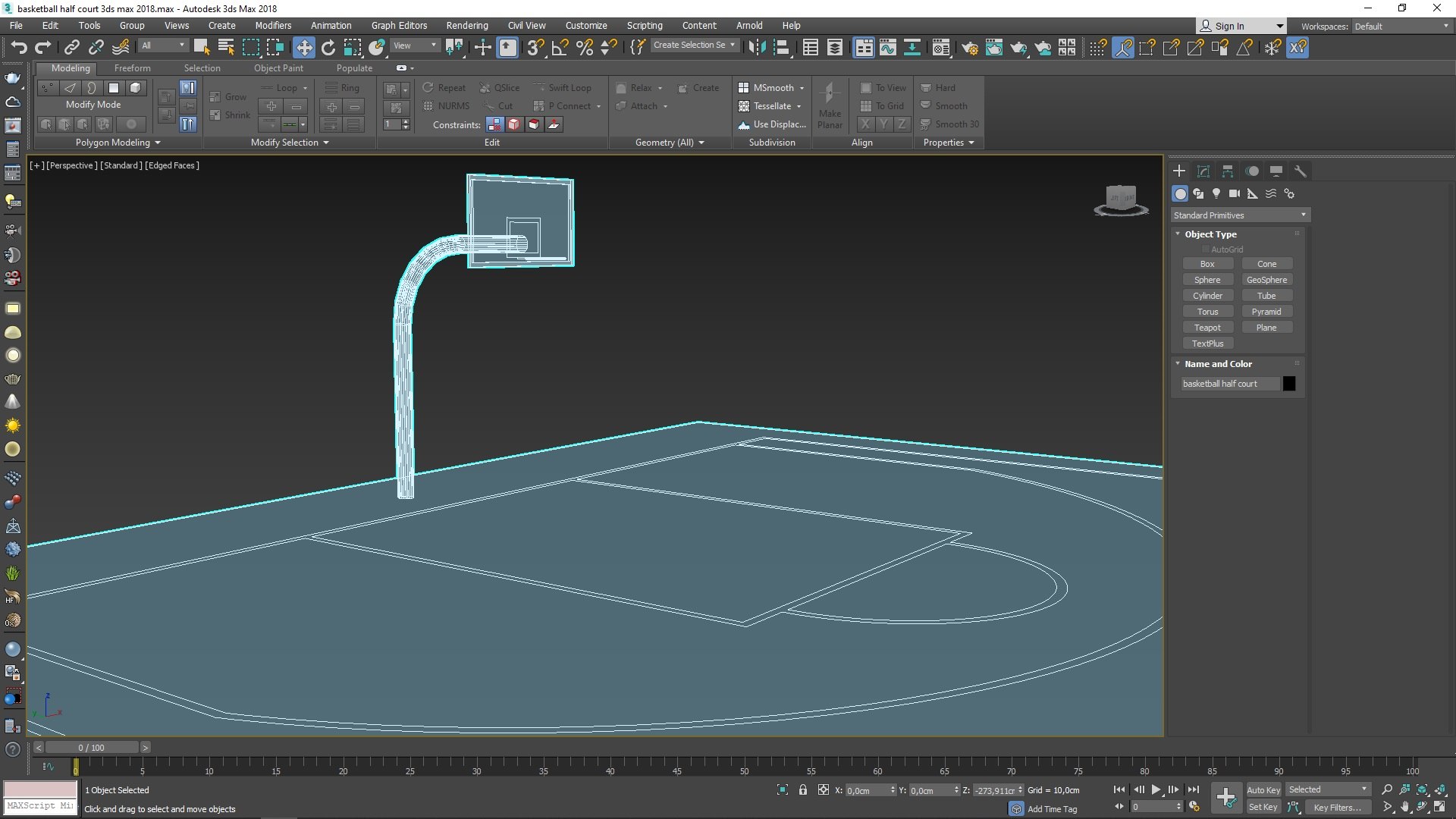Play the animation
This screenshot has height=819, width=1456.
[1156, 789]
